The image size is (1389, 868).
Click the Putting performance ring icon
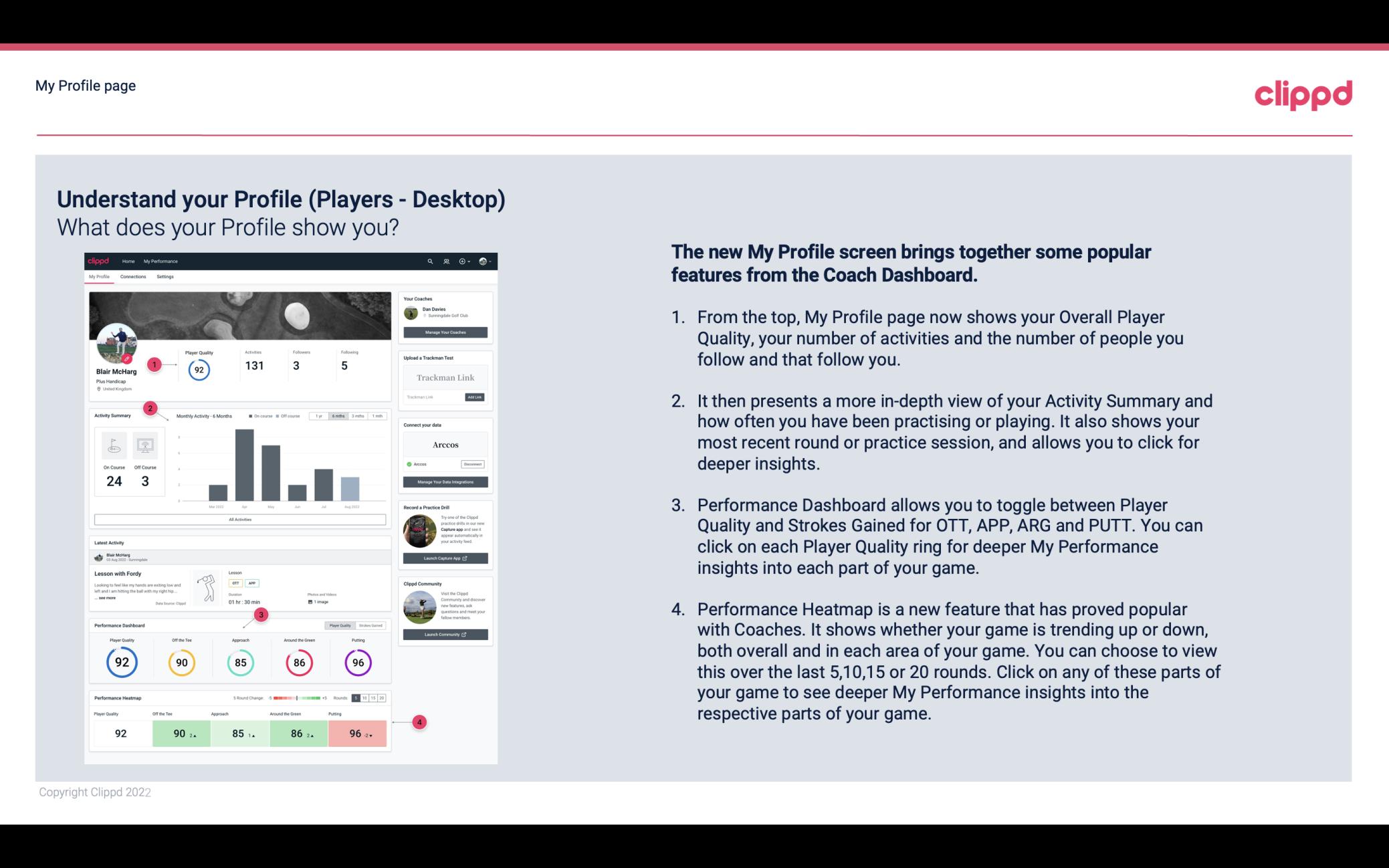(357, 660)
